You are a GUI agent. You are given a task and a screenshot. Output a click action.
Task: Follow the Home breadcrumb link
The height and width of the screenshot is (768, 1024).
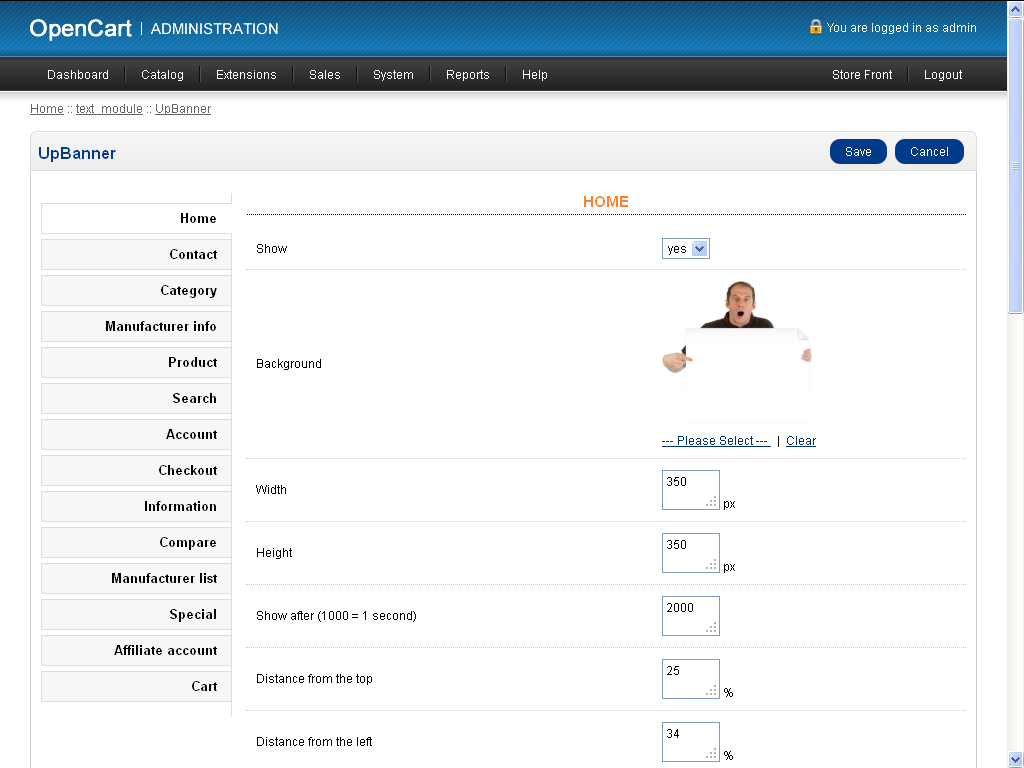coord(47,108)
